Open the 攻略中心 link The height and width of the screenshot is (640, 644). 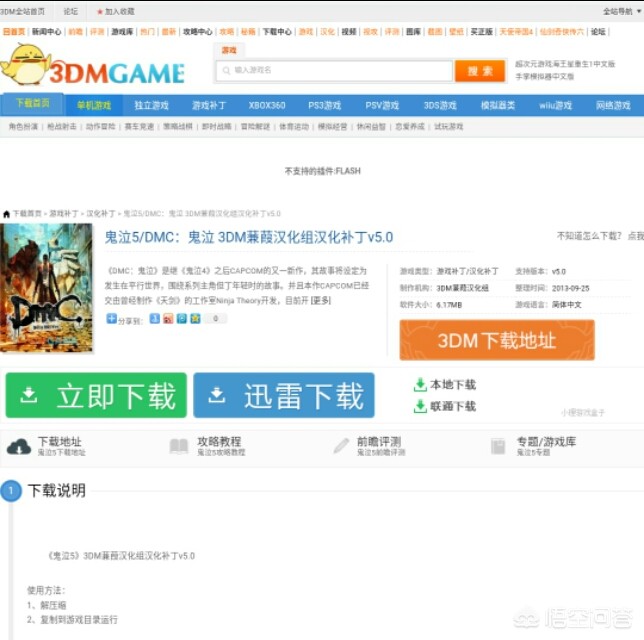(x=198, y=32)
